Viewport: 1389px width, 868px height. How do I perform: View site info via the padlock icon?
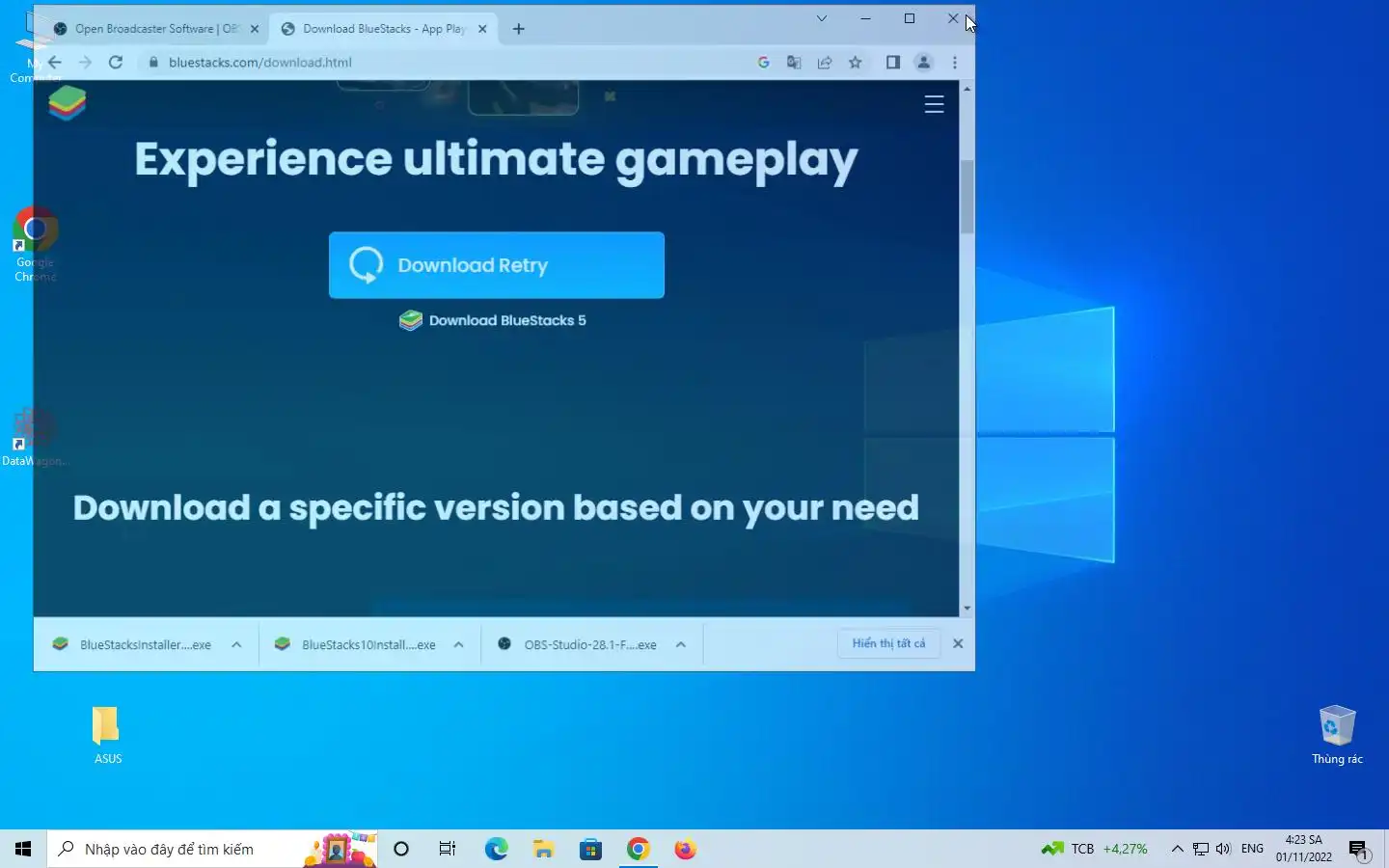(152, 62)
